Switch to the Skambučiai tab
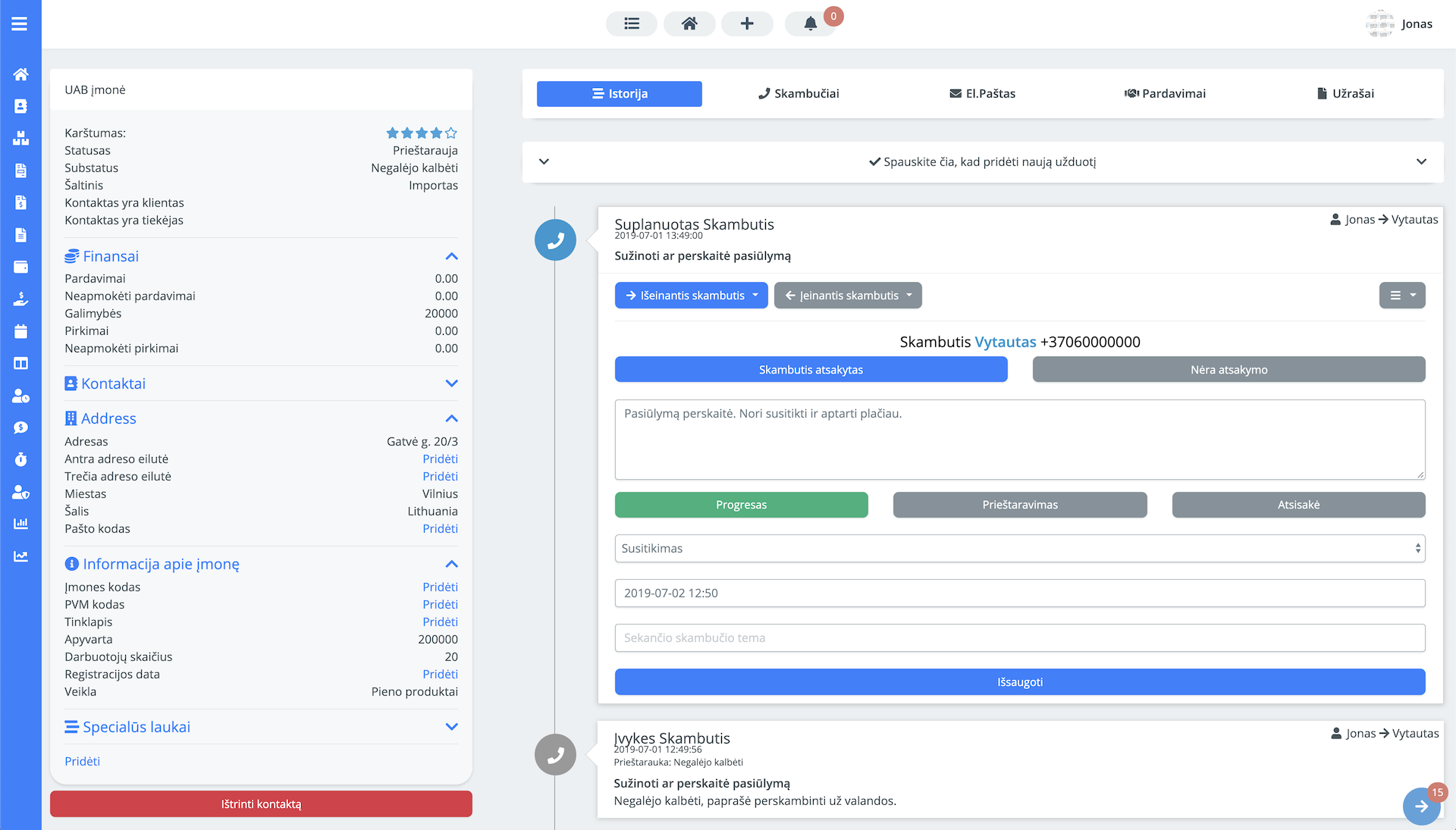The image size is (1456, 830). (x=799, y=94)
